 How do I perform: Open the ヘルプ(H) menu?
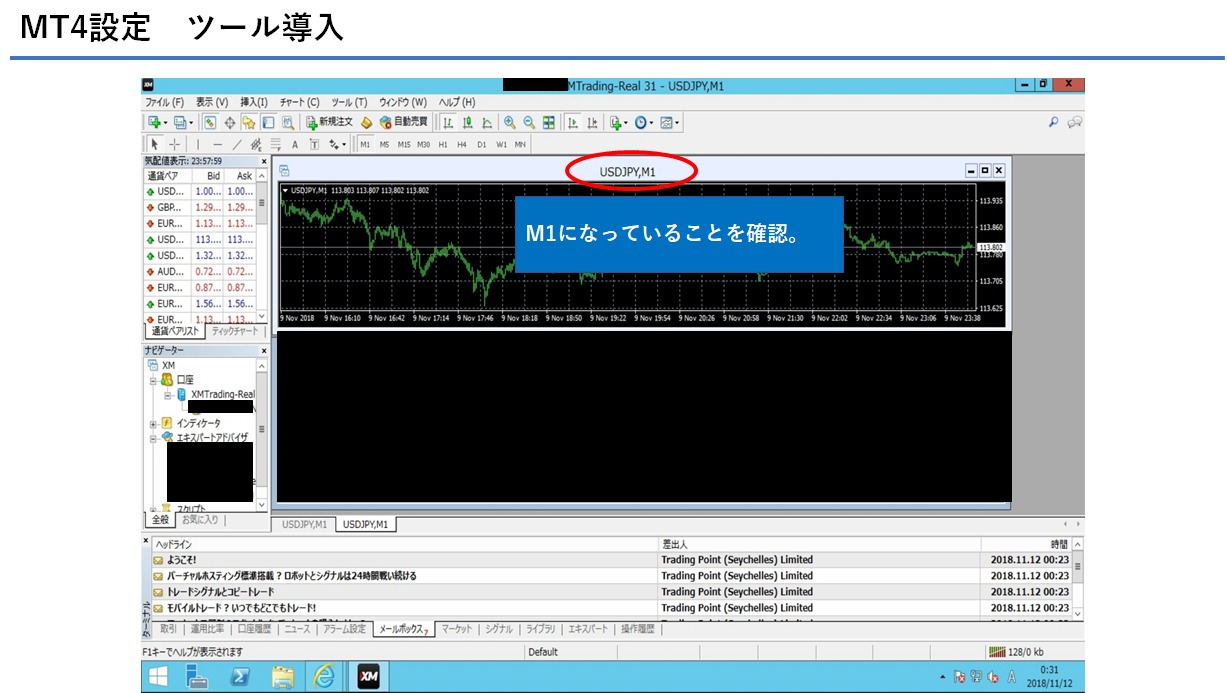coord(457,102)
